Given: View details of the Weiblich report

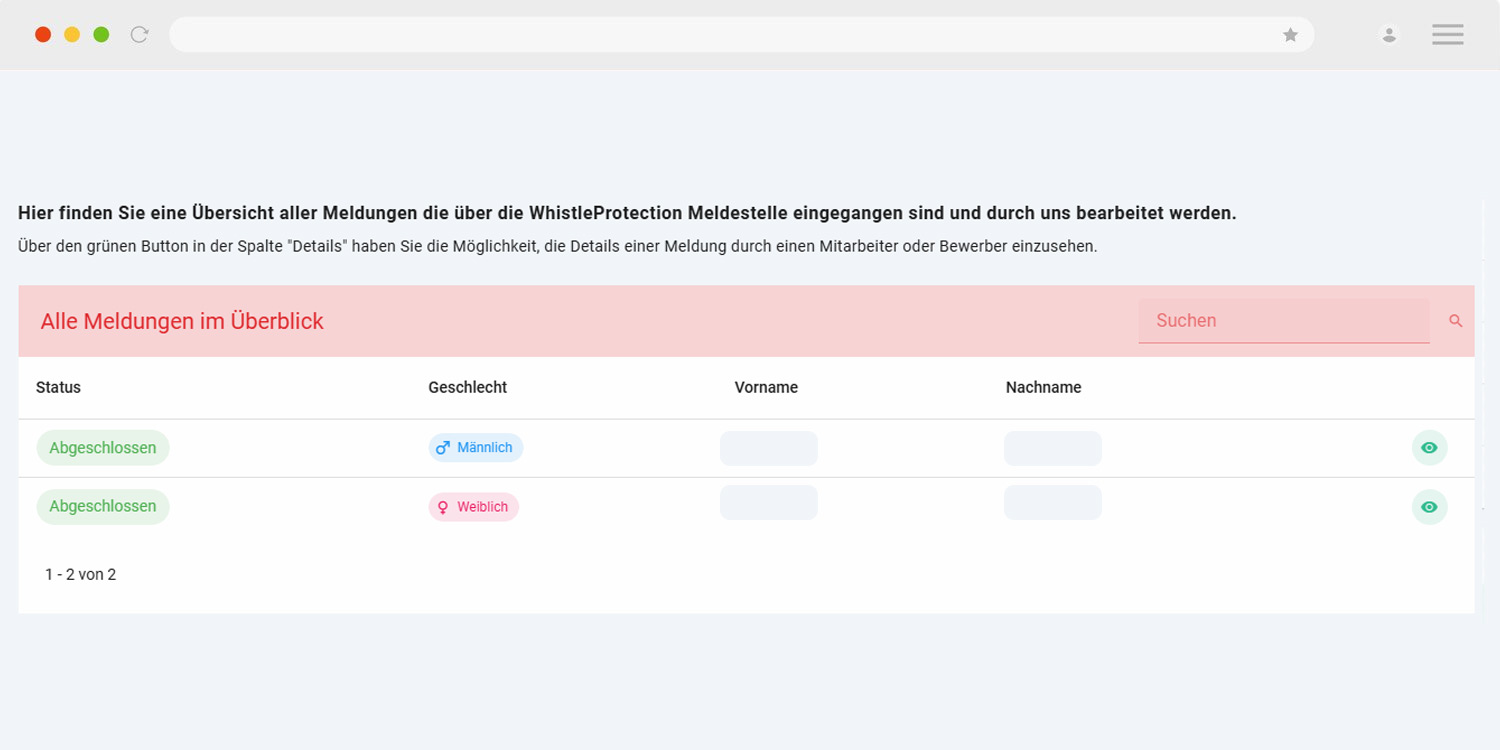Looking at the screenshot, I should (x=1429, y=507).
